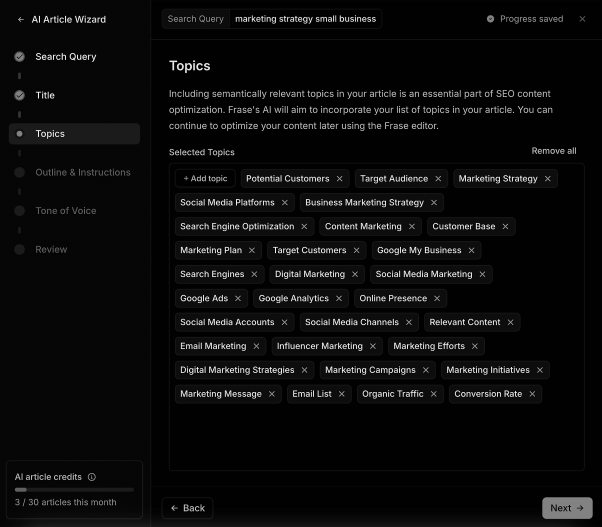Viewport: 602px width, 527px height.
Task: Open the AI article credits info icon
Action: coord(92,477)
